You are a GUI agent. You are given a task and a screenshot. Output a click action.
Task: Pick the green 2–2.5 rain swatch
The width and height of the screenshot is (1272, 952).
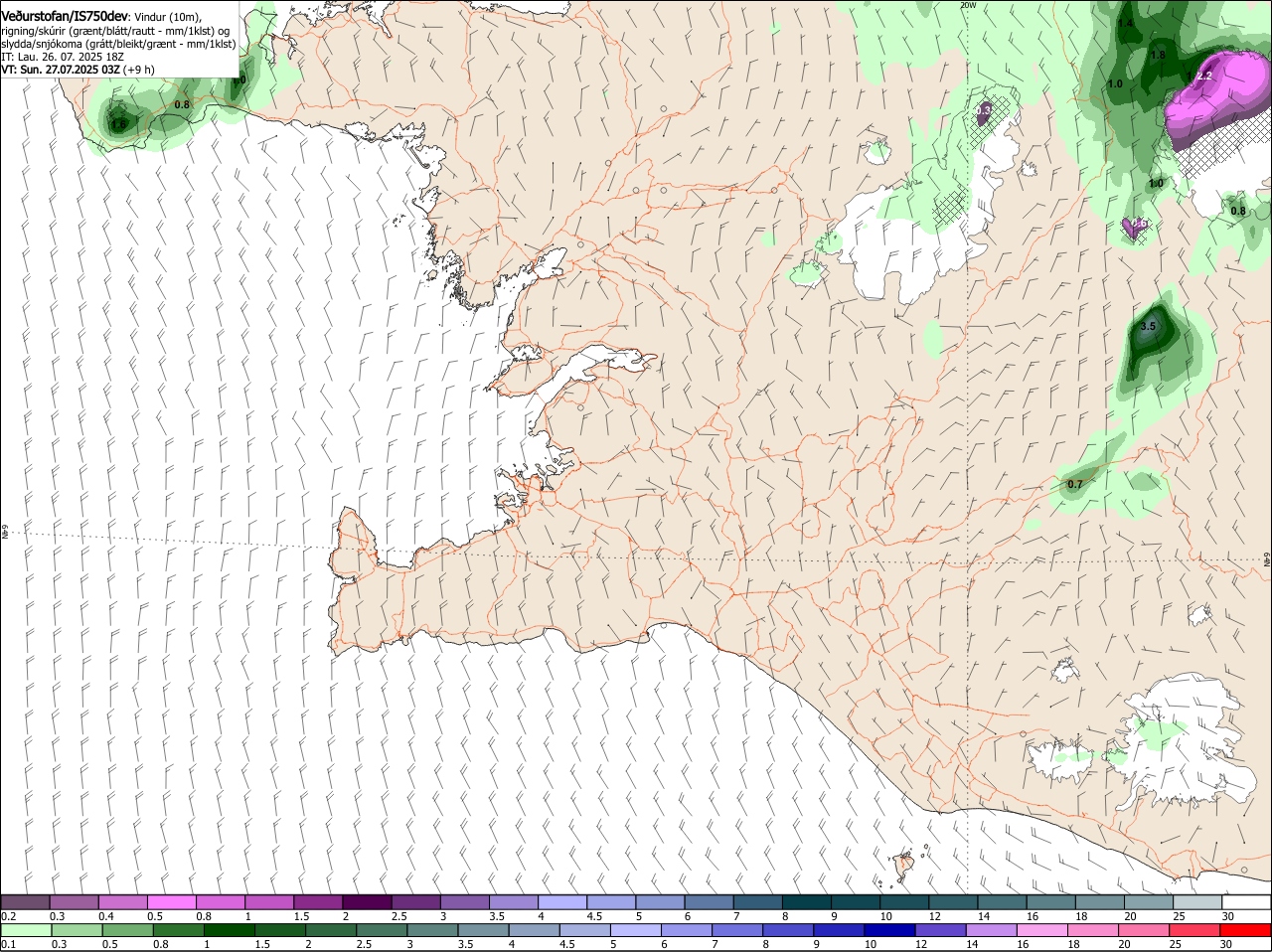[331, 930]
